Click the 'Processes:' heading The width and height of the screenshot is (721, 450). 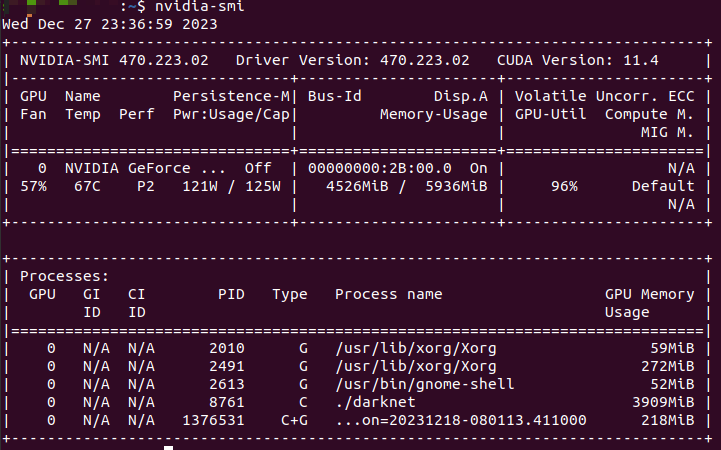[x=64, y=276]
